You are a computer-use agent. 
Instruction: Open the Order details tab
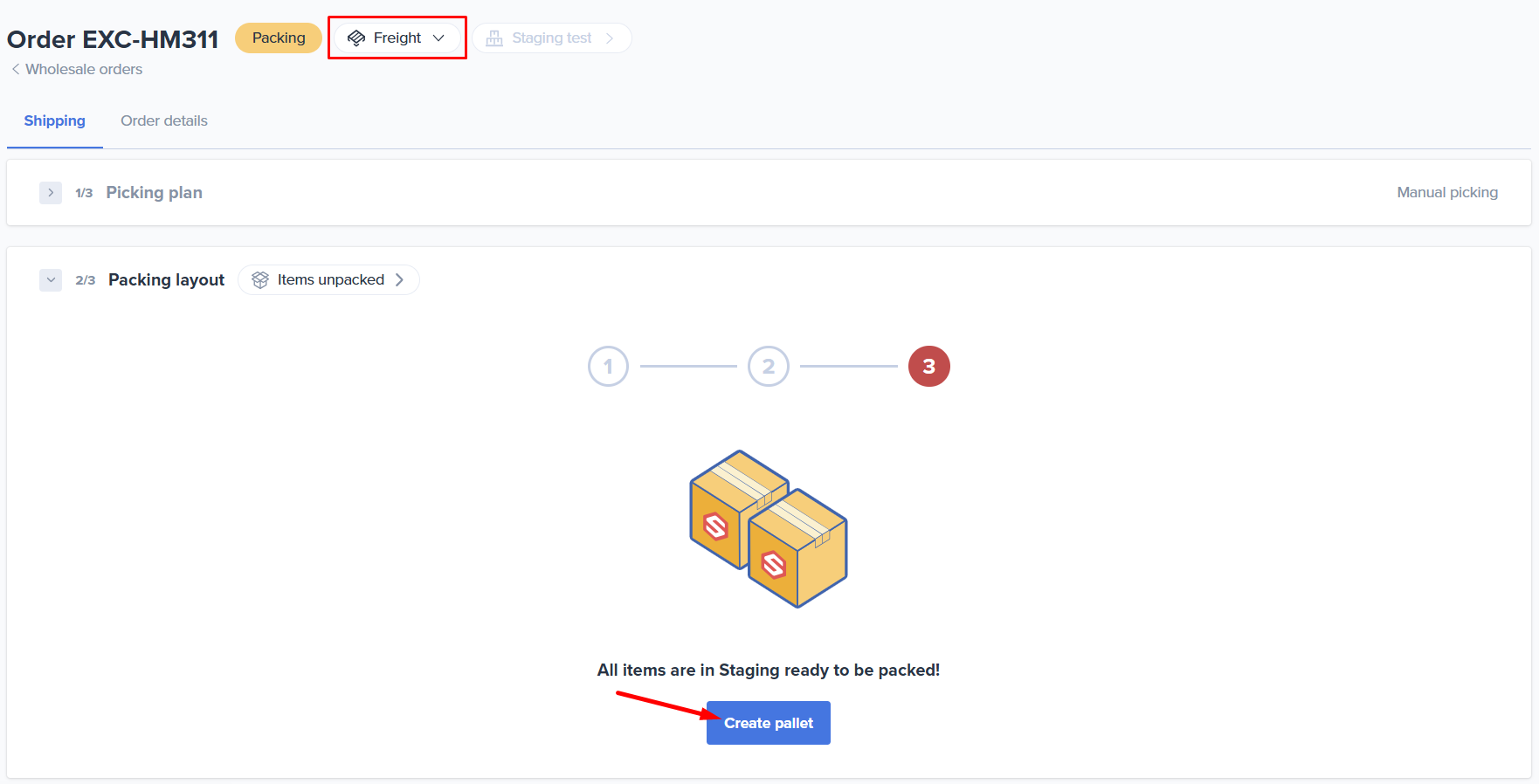[x=164, y=121]
